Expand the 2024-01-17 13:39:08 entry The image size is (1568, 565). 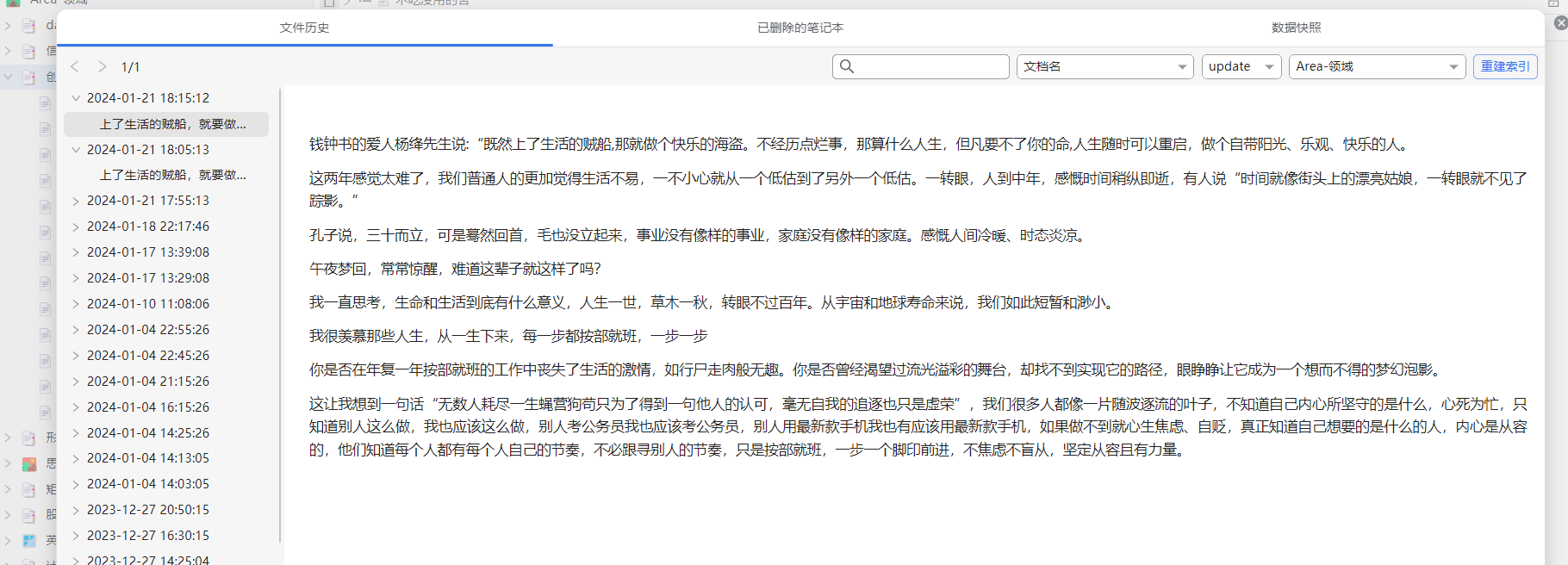(76, 252)
